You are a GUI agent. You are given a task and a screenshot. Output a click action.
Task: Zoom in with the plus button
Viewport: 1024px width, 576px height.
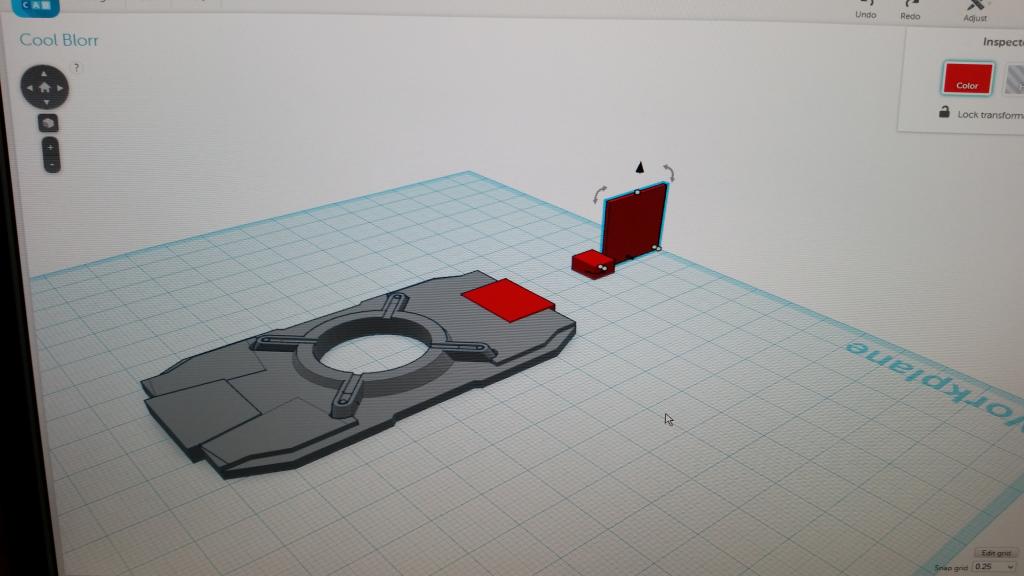[x=50, y=147]
